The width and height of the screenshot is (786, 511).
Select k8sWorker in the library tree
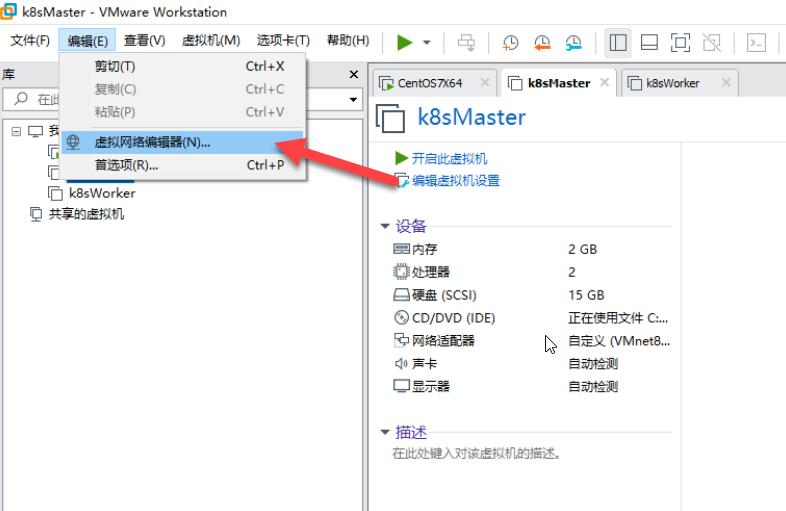click(102, 194)
